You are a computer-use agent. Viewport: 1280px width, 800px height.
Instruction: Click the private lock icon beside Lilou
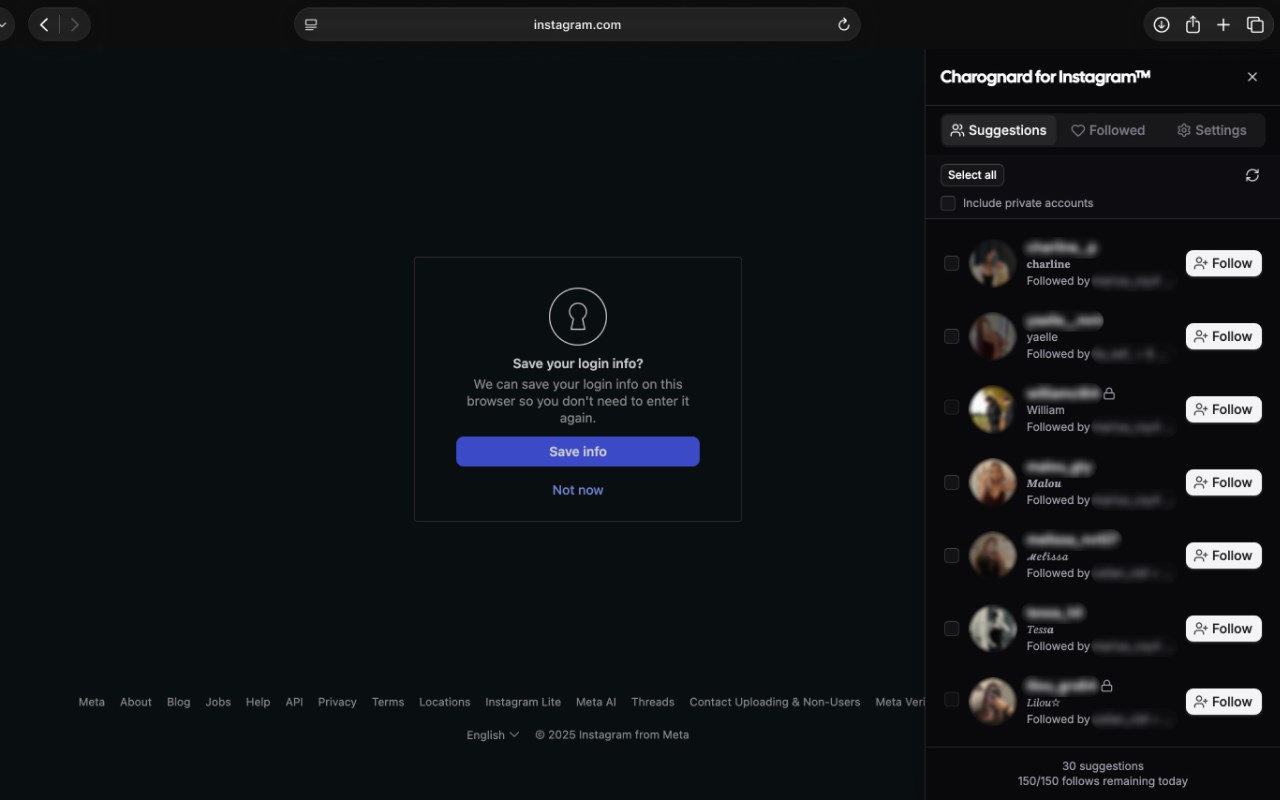click(1107, 685)
